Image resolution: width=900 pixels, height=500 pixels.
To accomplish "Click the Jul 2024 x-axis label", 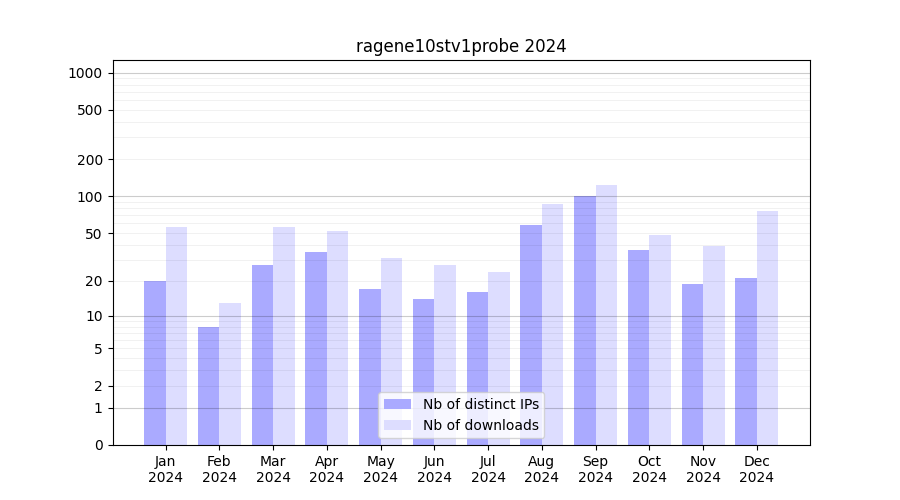I will (x=488, y=469).
